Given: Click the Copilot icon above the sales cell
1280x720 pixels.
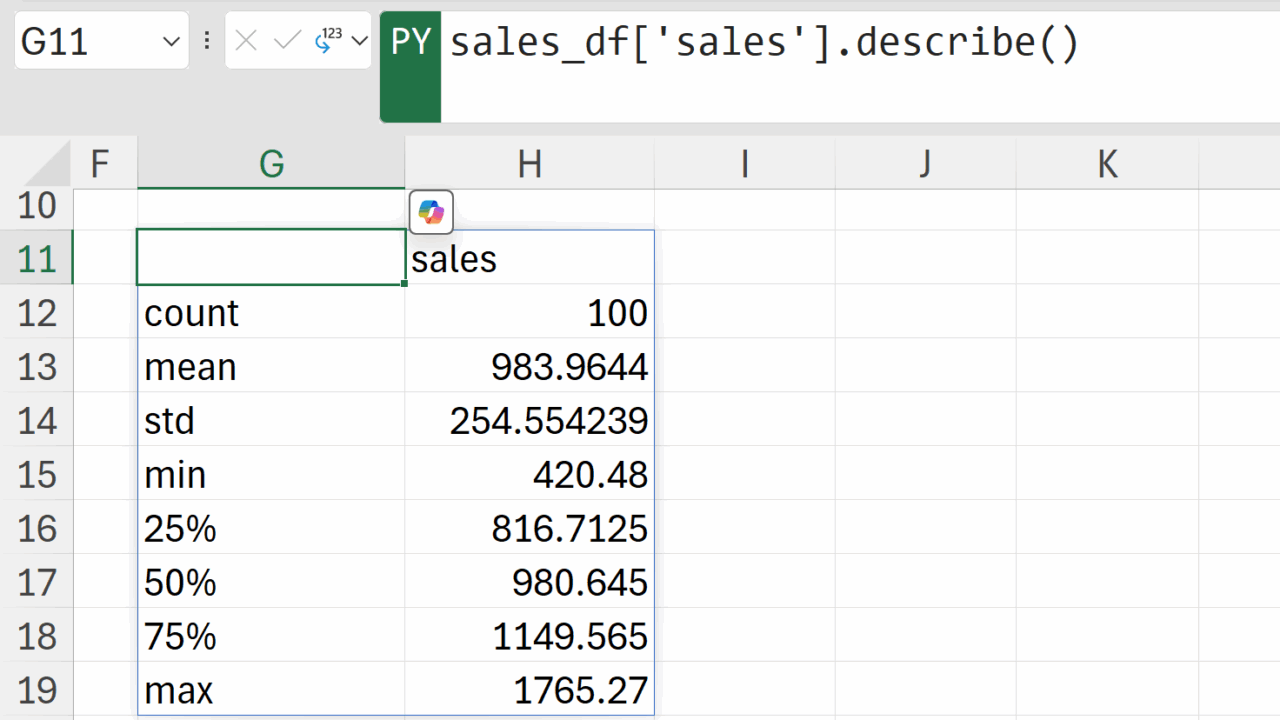Looking at the screenshot, I should coord(431,212).
